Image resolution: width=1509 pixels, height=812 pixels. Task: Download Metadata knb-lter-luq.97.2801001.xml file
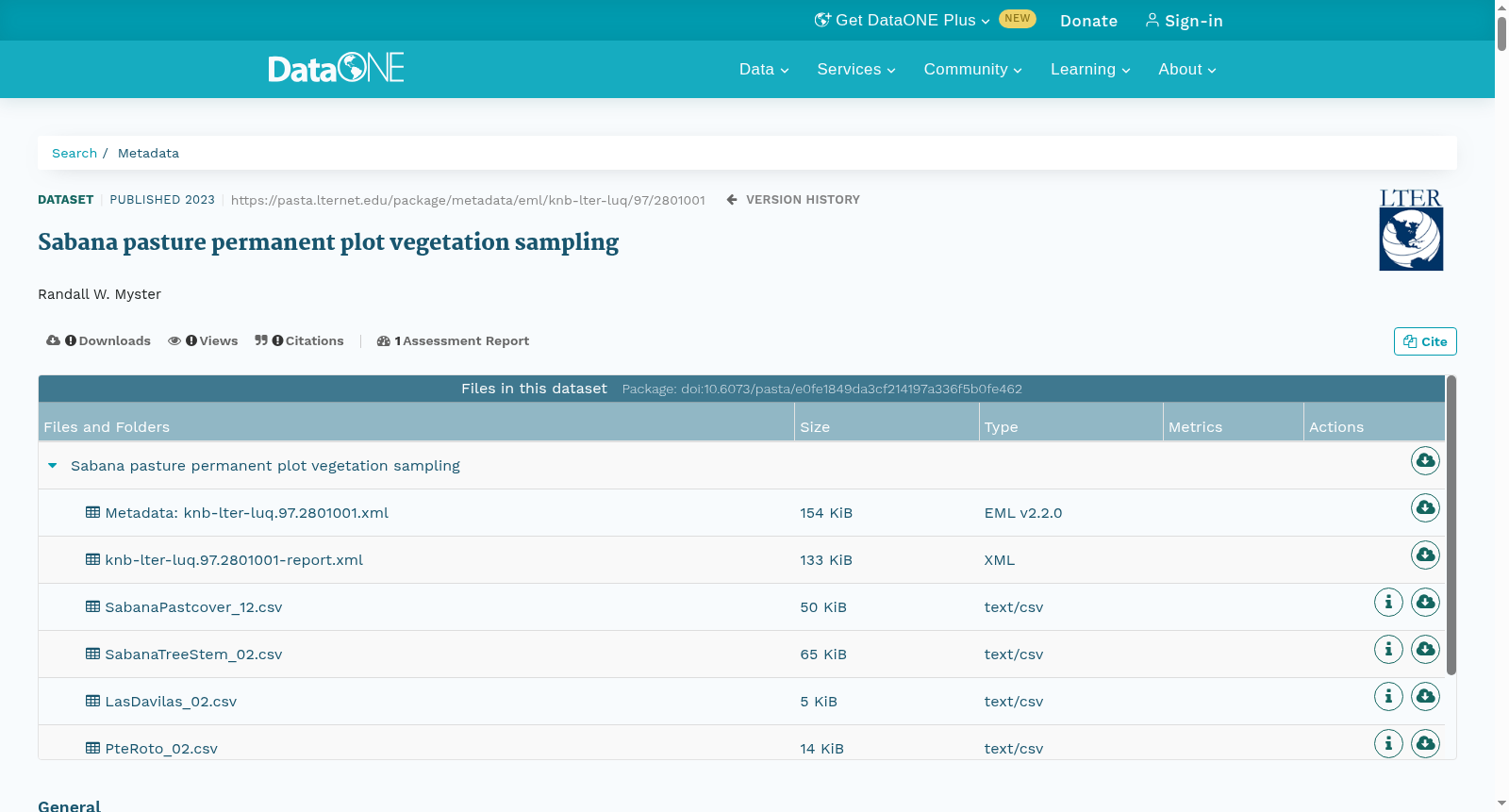tap(1425, 507)
